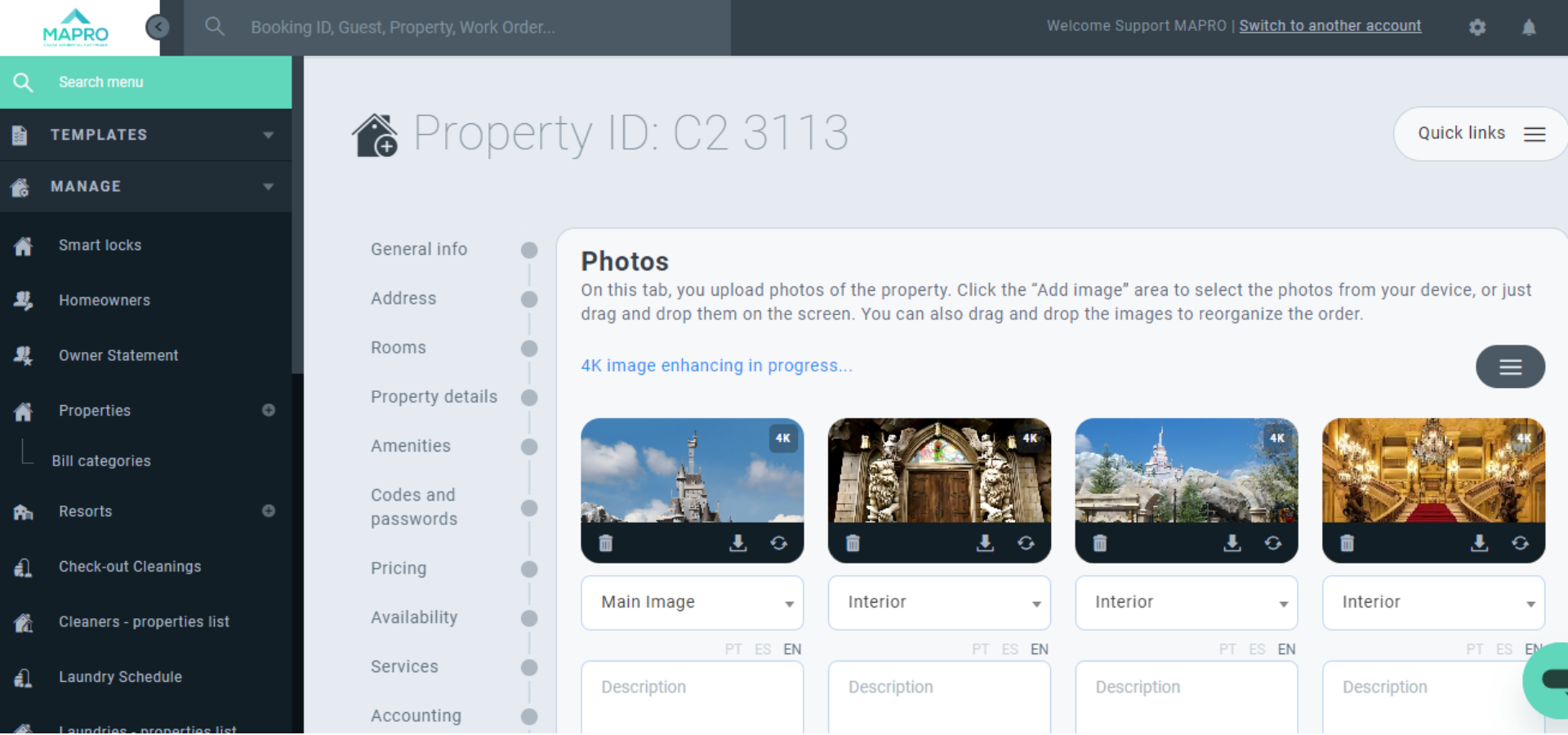This screenshot has height=735, width=1568.
Task: Collapse the sidebar with the arrow button
Action: click(x=158, y=27)
